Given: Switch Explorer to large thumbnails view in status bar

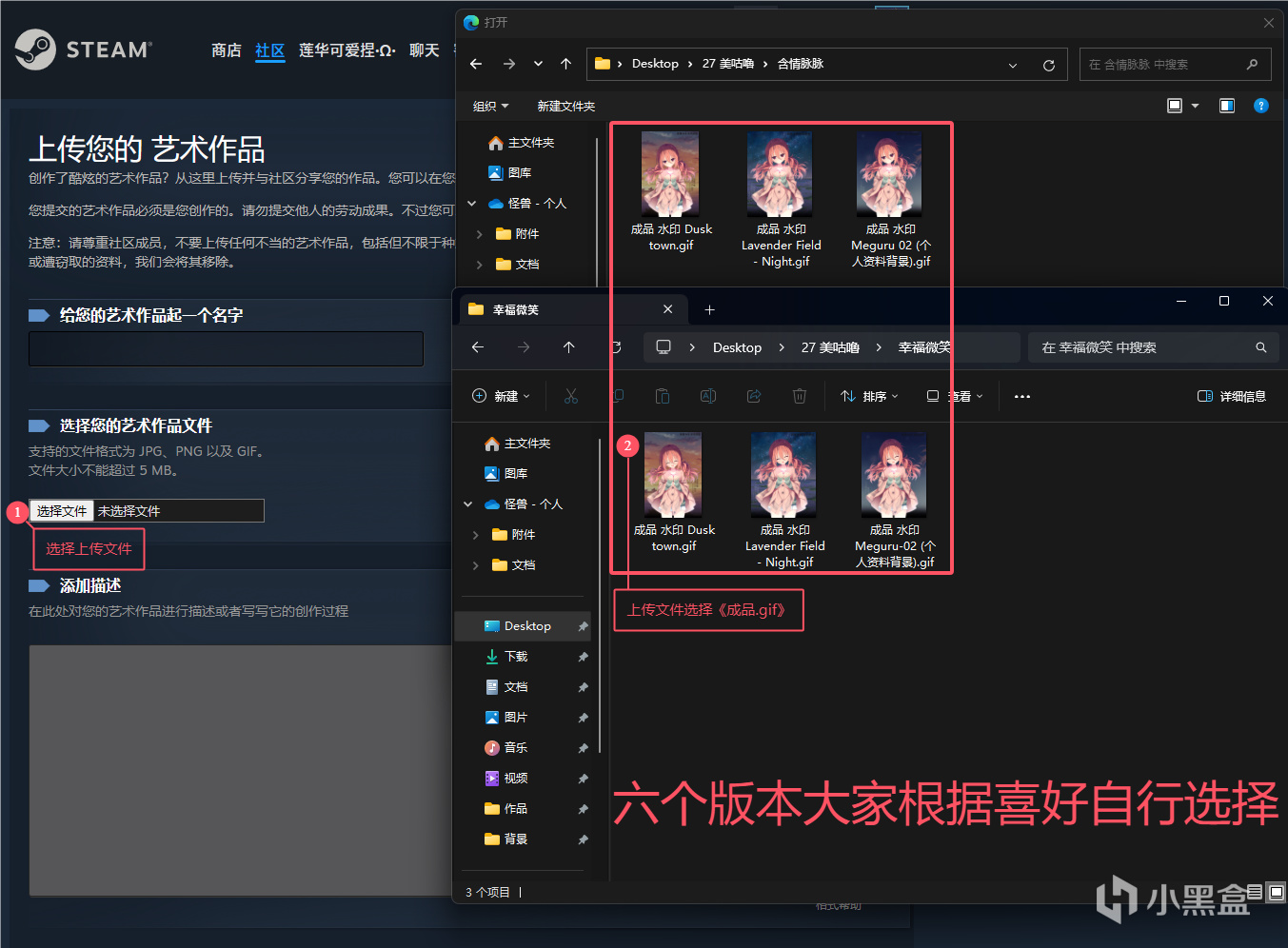Looking at the screenshot, I should coord(1277,892).
